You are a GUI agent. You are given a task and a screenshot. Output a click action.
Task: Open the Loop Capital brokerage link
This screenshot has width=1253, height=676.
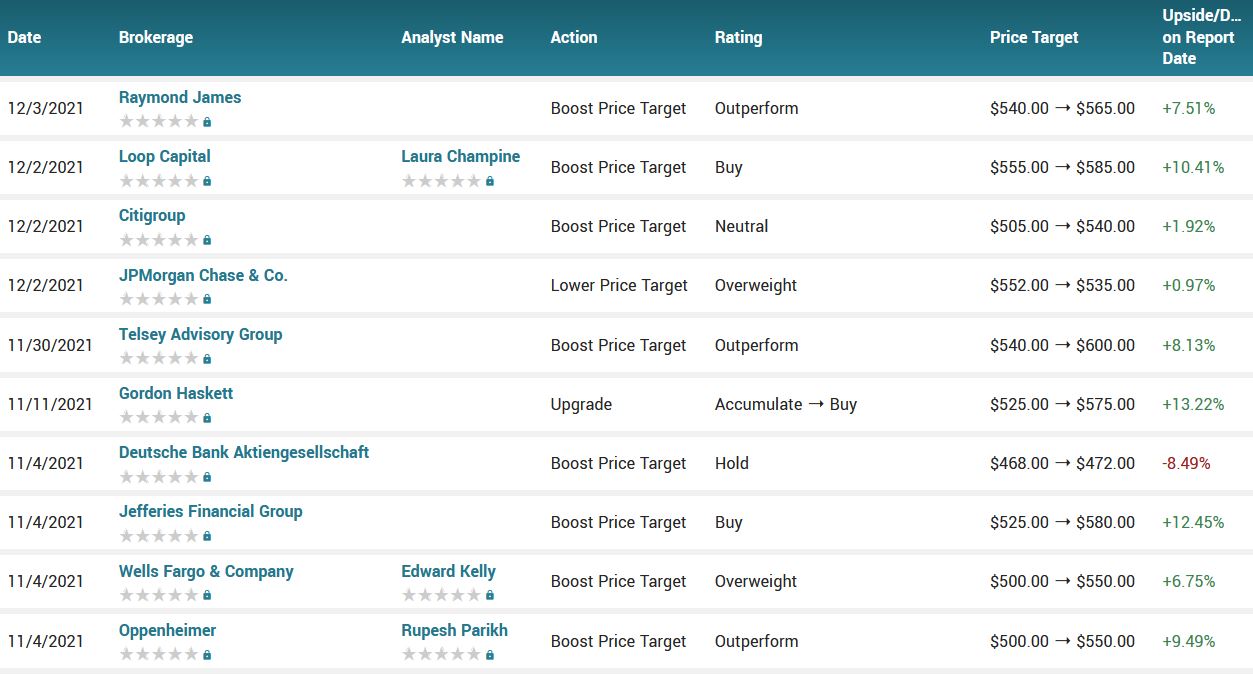[165, 156]
